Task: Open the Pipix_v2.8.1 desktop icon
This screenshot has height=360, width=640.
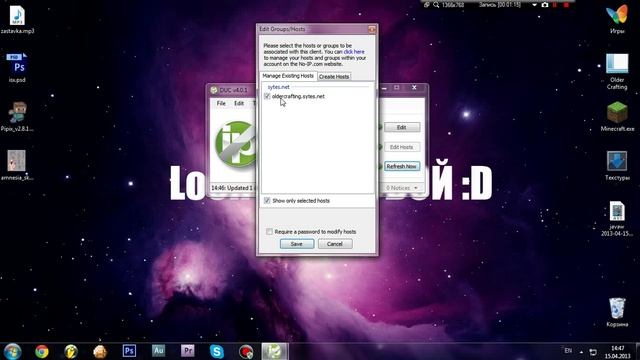Action: coord(17,116)
